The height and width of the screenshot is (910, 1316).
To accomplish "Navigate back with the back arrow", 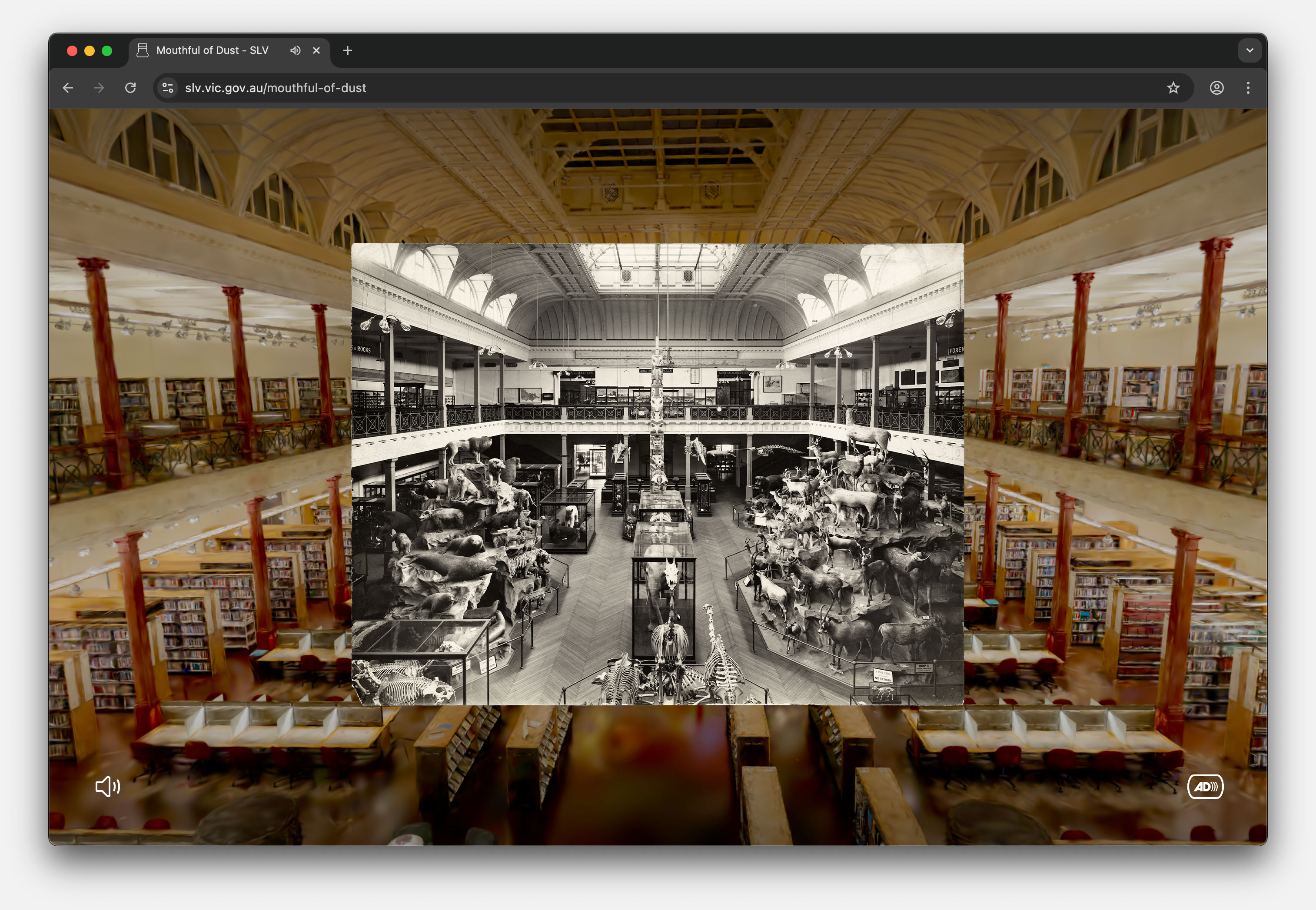I will point(68,87).
